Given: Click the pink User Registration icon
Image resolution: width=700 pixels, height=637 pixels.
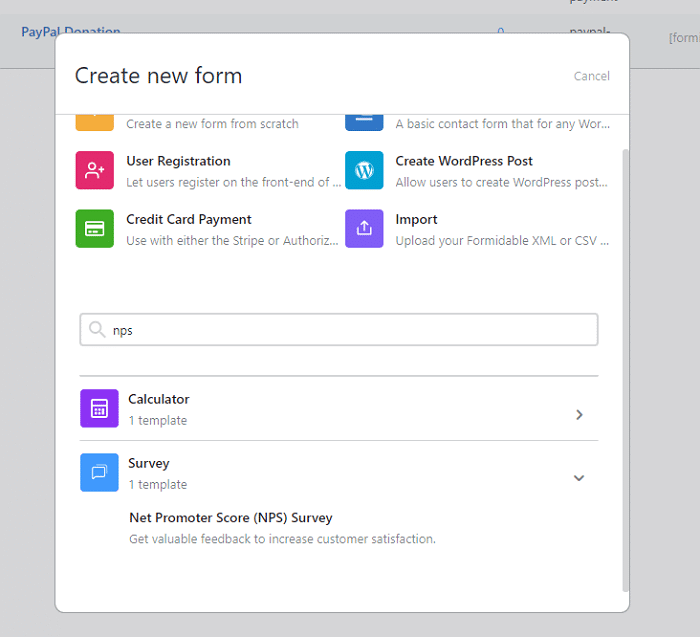Looking at the screenshot, I should coord(94,170).
